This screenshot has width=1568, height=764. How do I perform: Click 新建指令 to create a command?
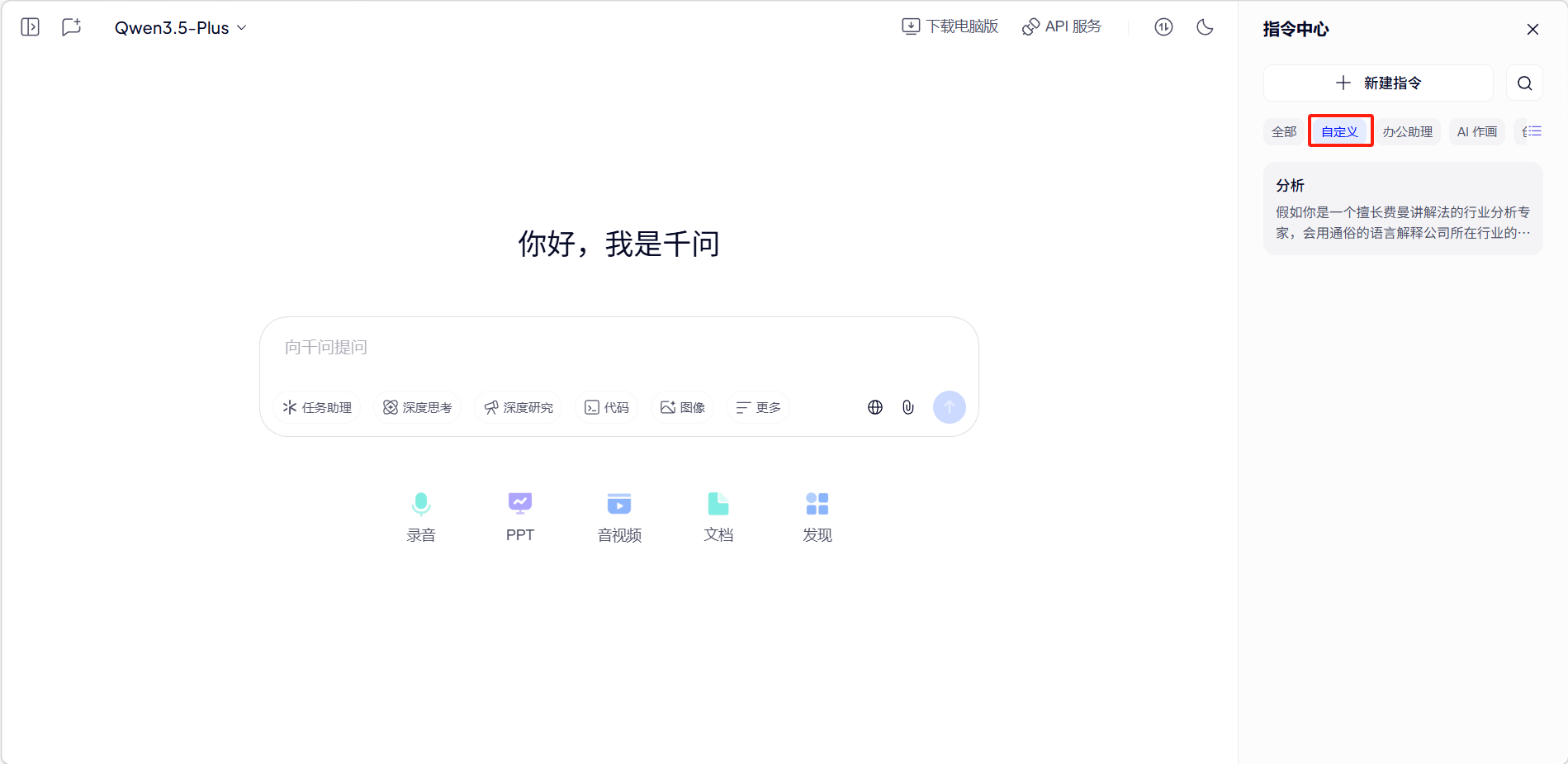click(x=1378, y=83)
